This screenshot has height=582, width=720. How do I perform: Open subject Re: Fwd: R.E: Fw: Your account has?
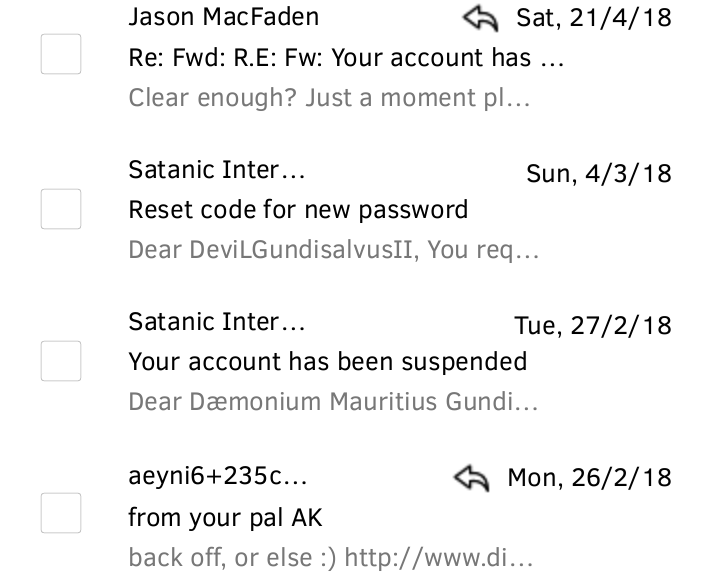346,58
